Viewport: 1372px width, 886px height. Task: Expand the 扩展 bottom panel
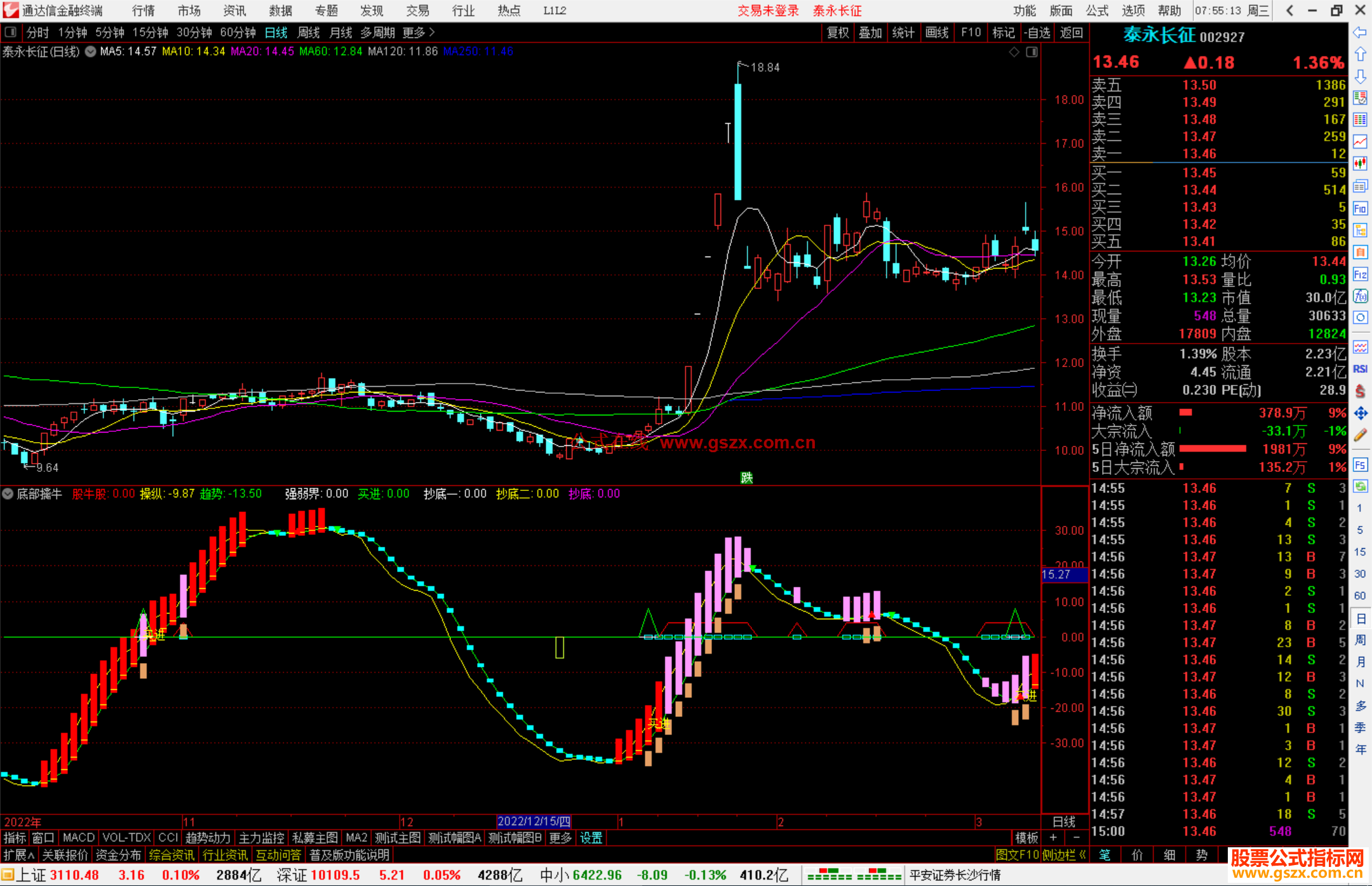tap(19, 855)
